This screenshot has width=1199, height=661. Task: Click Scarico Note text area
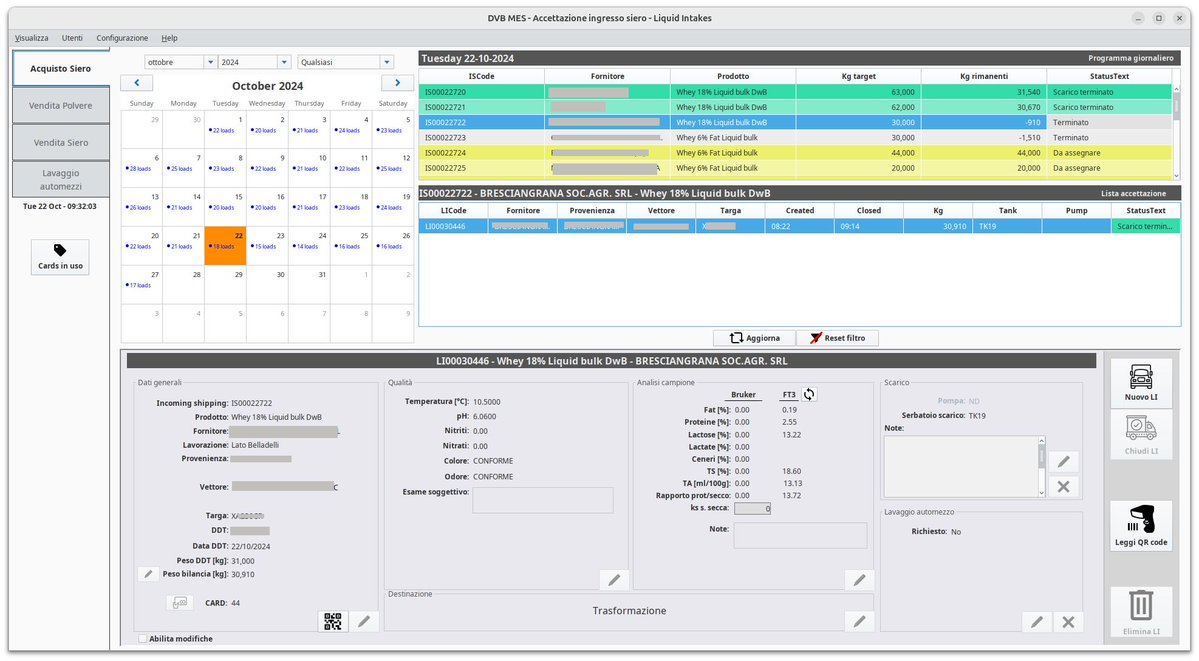[x=962, y=467]
